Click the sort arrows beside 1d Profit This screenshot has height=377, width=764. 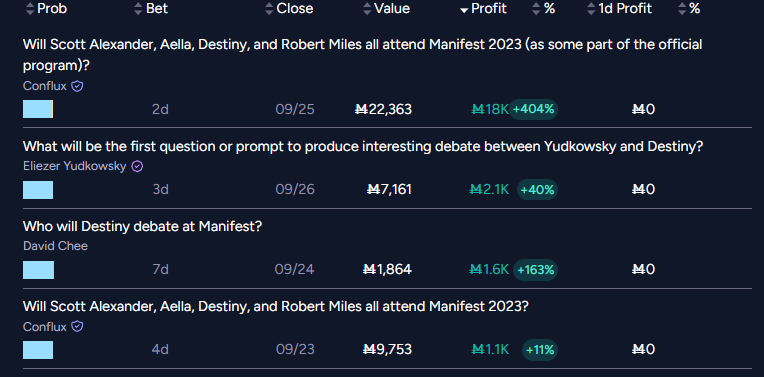click(x=591, y=9)
